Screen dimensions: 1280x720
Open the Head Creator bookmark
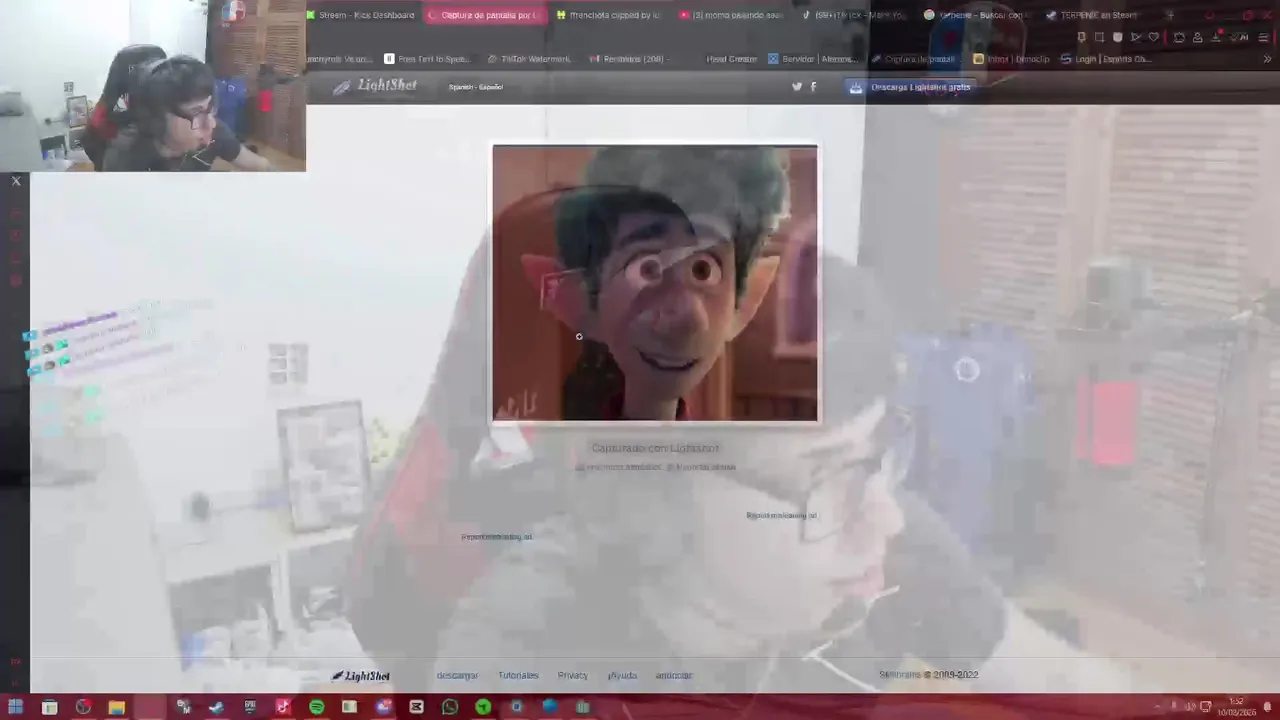click(x=731, y=59)
